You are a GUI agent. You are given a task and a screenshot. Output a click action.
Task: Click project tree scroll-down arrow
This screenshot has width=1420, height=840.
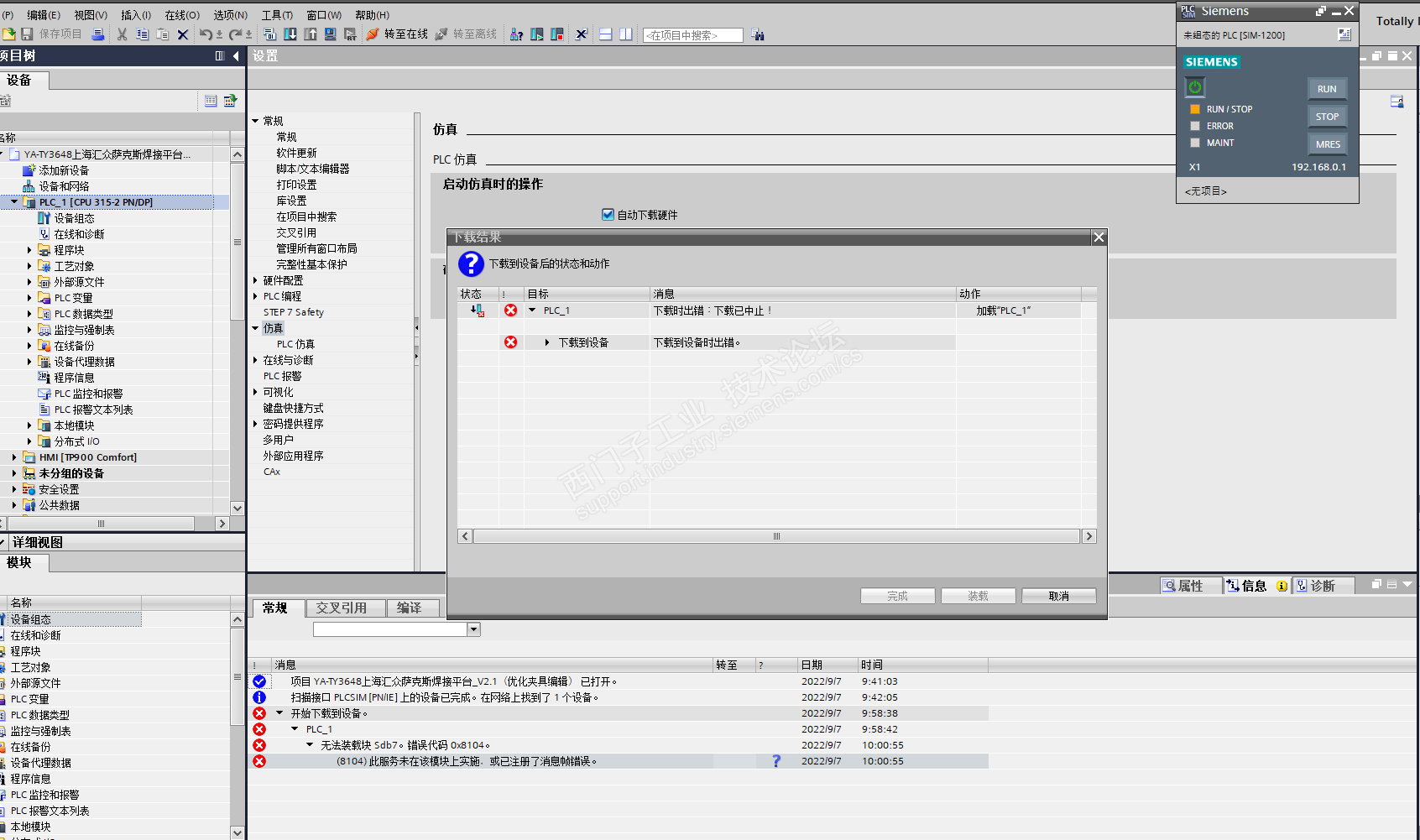coord(238,508)
